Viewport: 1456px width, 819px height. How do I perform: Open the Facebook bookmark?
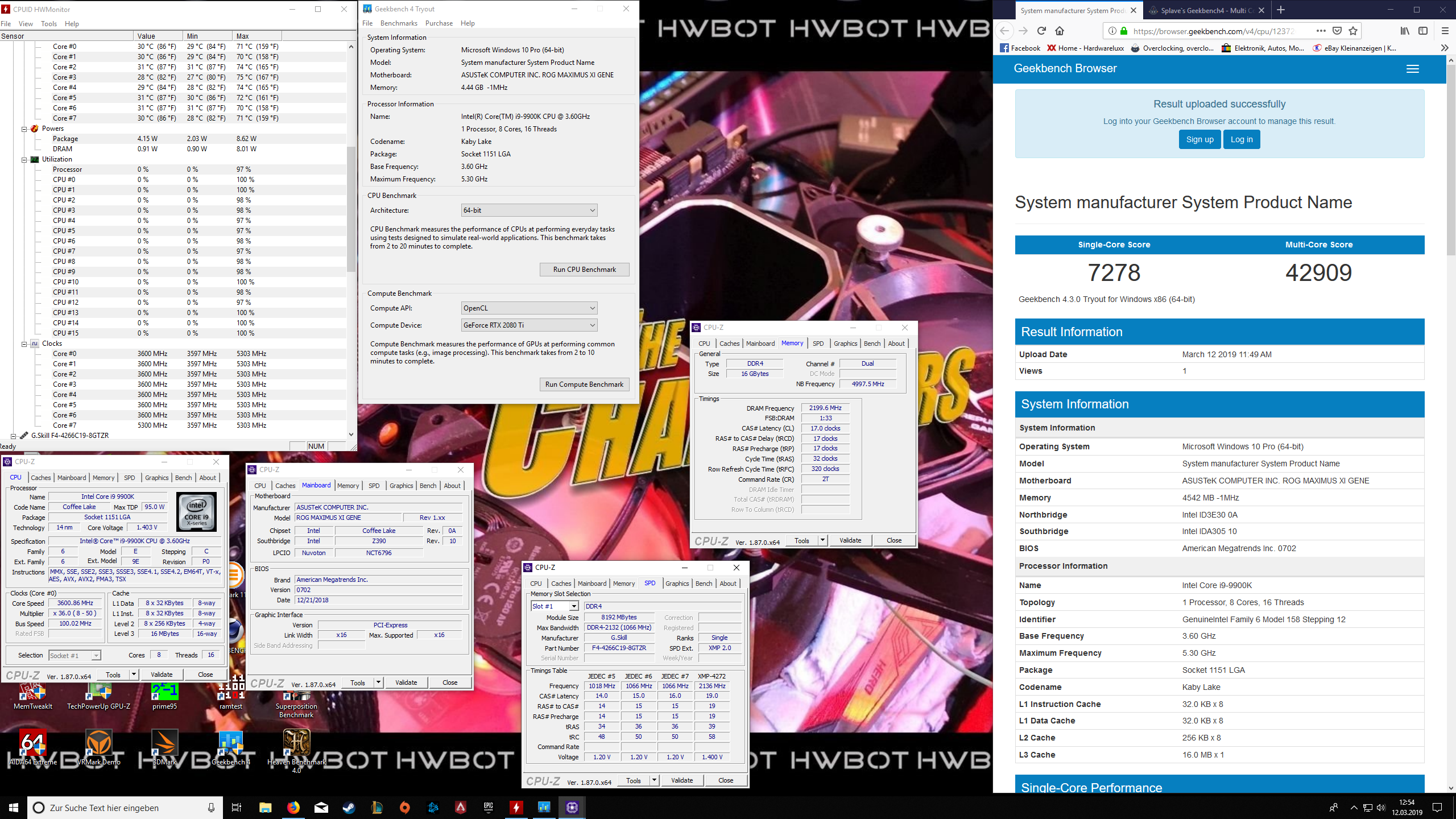1020,48
